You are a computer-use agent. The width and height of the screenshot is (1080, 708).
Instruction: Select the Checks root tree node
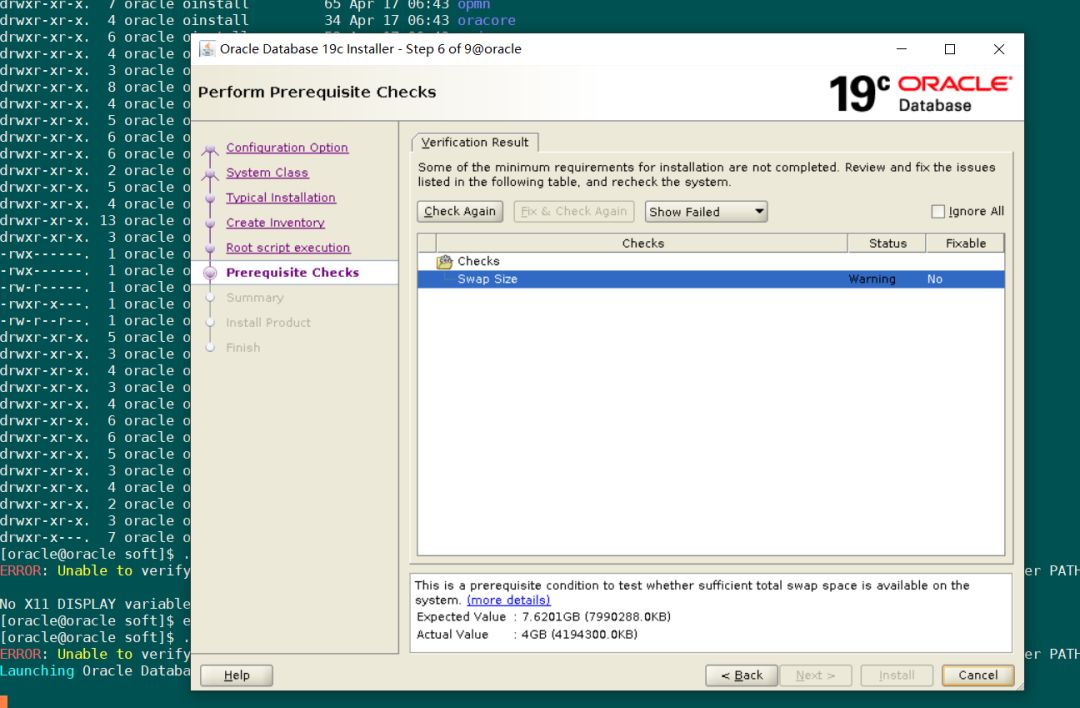478,262
